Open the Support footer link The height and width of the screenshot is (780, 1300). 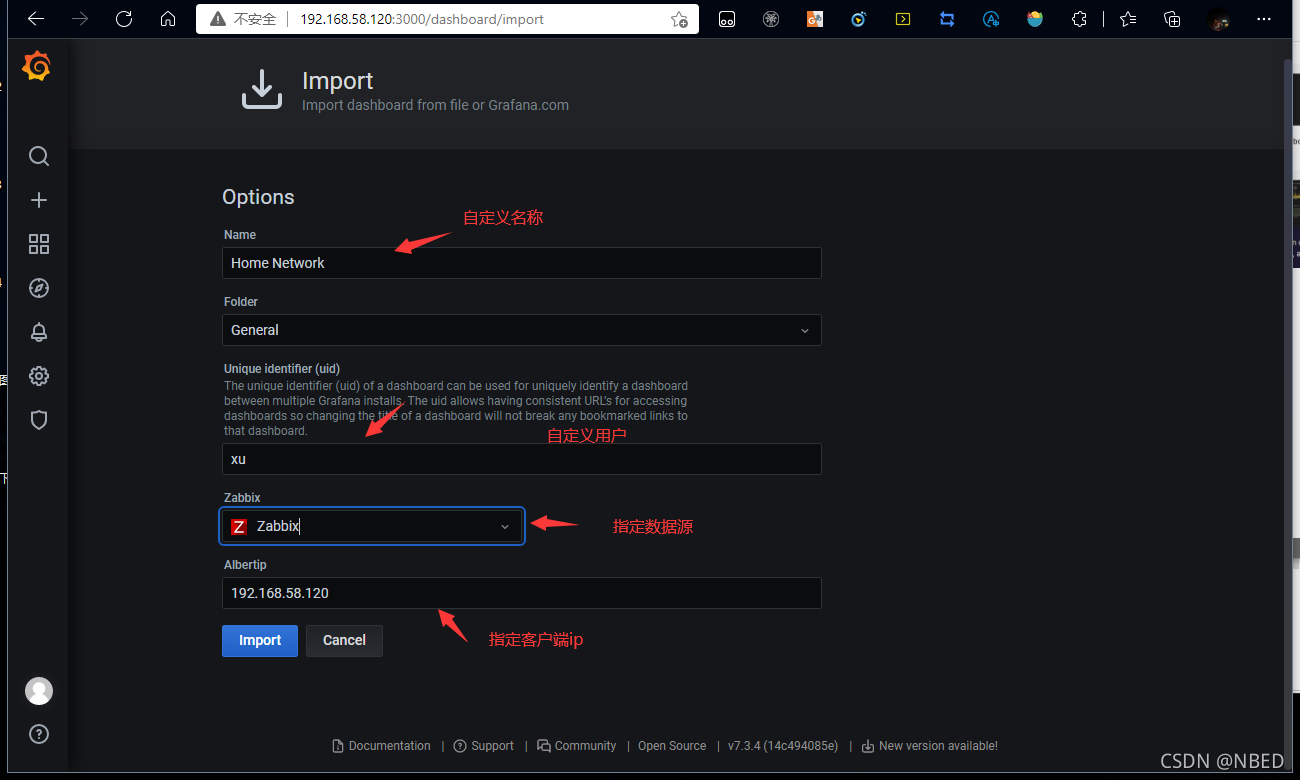coord(484,746)
